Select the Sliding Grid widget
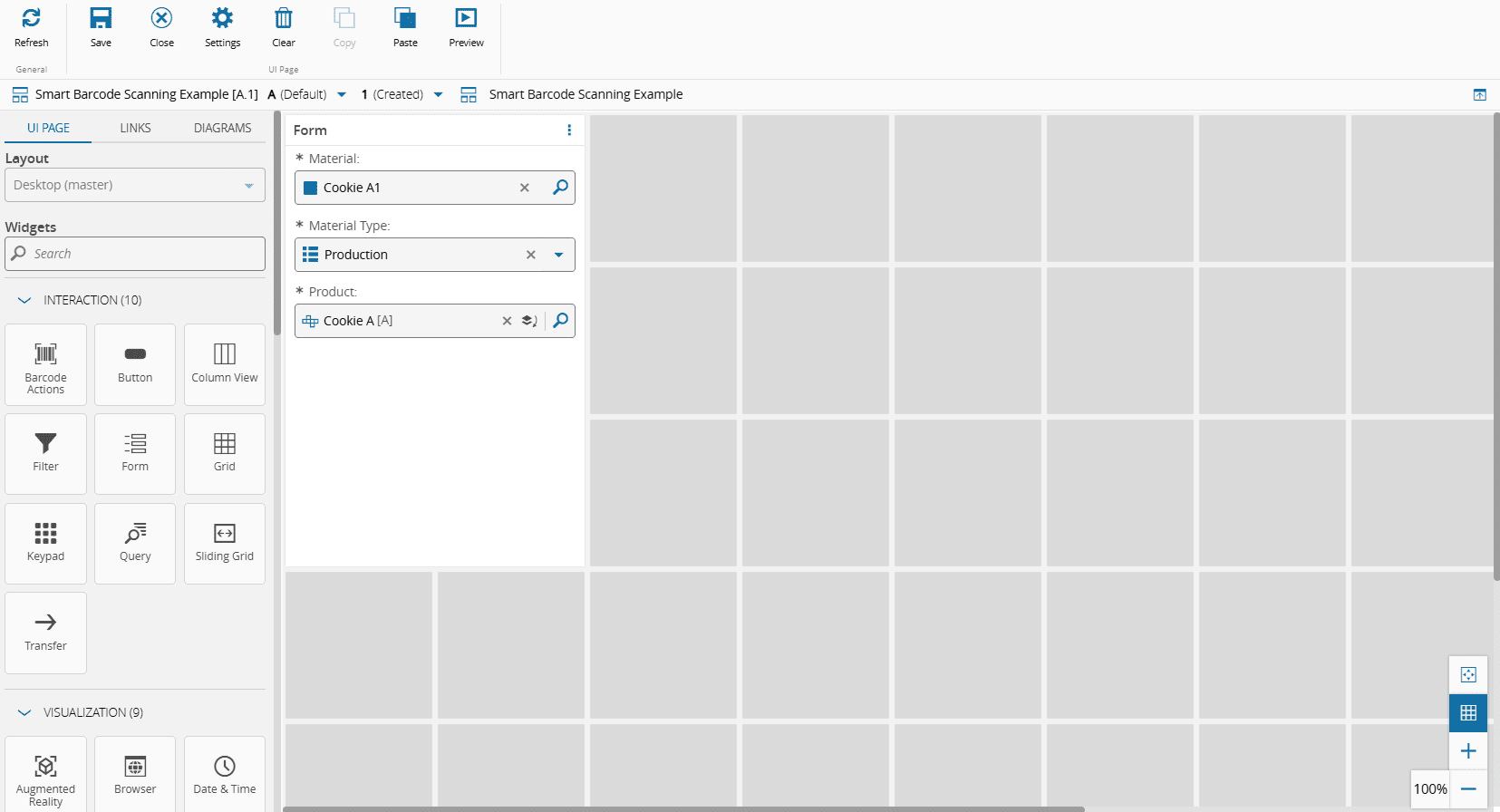Viewport: 1500px width, 812px height. [x=225, y=544]
